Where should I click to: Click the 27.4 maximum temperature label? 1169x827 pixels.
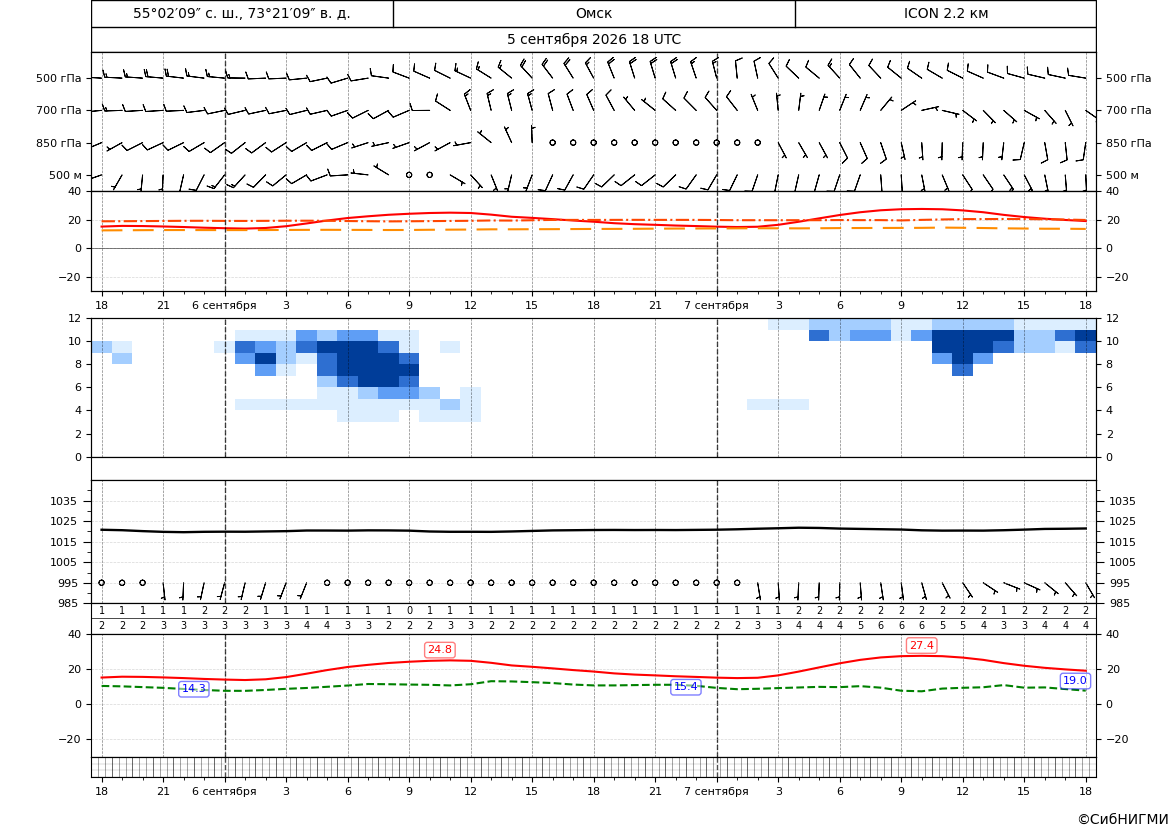pos(921,645)
